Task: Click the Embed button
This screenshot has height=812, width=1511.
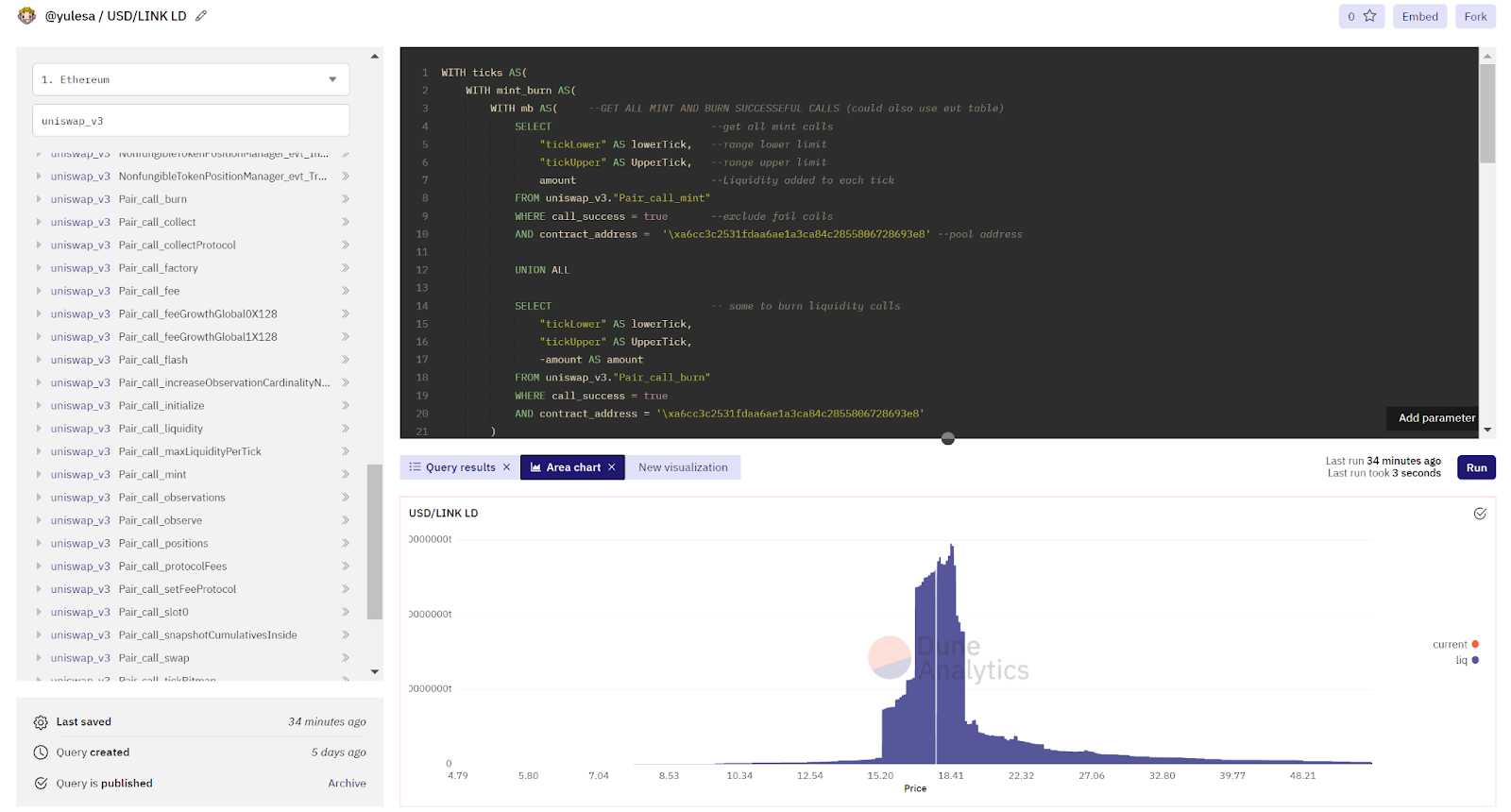Action: [1419, 16]
